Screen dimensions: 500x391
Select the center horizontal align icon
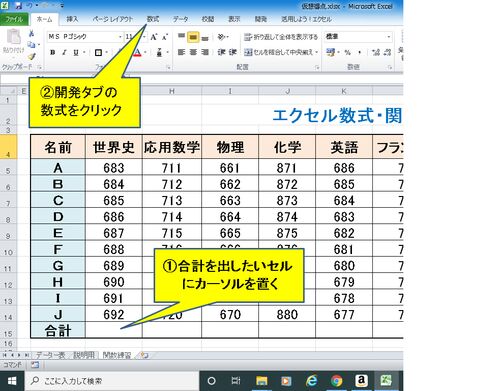tap(193, 52)
